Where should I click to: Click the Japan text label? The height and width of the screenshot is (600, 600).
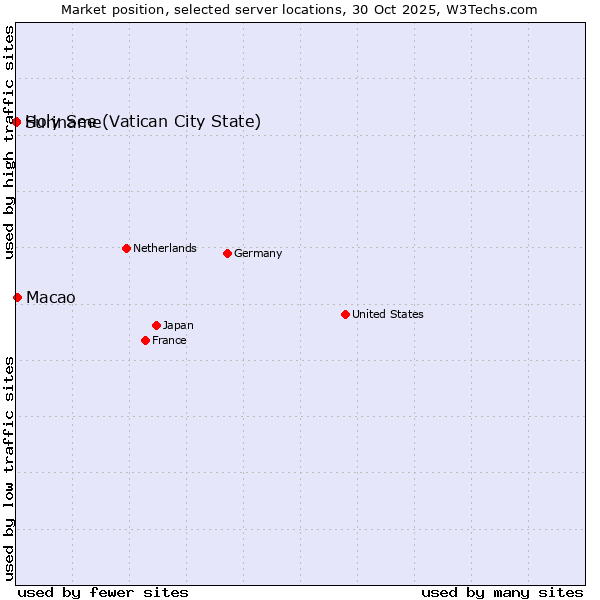click(x=178, y=325)
